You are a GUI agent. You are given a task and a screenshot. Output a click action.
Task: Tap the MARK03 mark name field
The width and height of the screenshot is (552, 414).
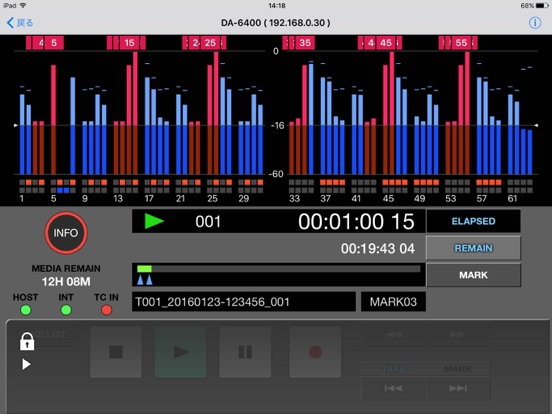(393, 302)
